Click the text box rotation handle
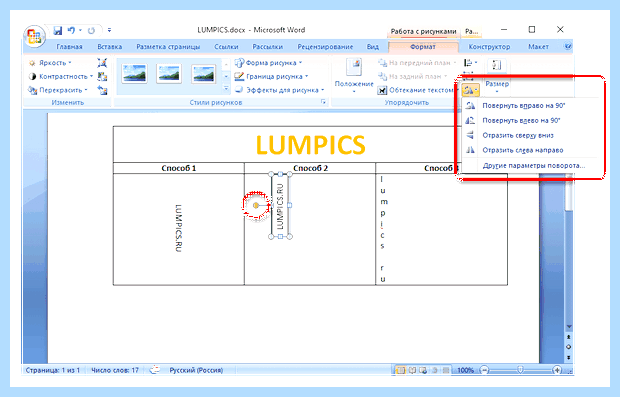Viewport: 620px width, 397px height. pyautogui.click(x=256, y=205)
